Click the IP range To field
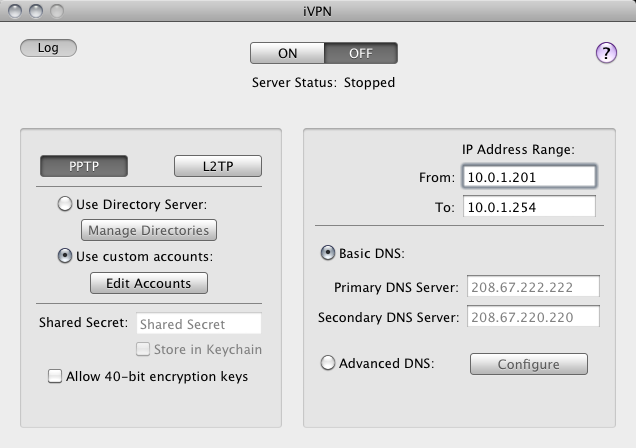 click(528, 207)
